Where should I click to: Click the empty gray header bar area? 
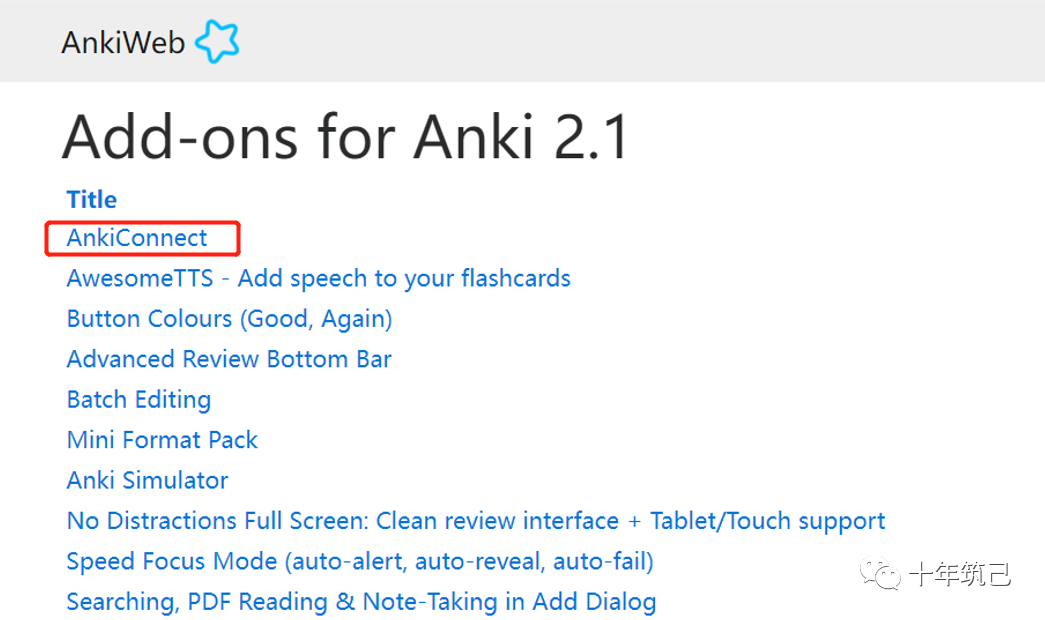click(640, 41)
